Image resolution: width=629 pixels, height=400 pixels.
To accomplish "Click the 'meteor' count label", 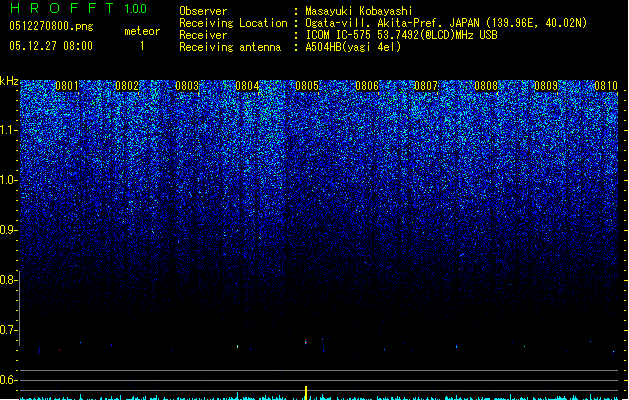I will pos(142,31).
